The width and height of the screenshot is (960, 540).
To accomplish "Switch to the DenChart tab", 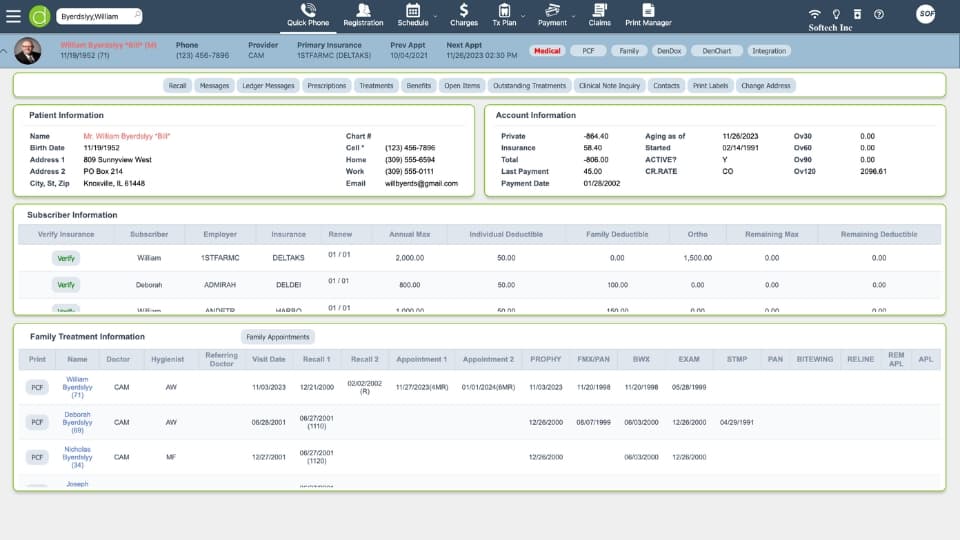I will coord(716,50).
